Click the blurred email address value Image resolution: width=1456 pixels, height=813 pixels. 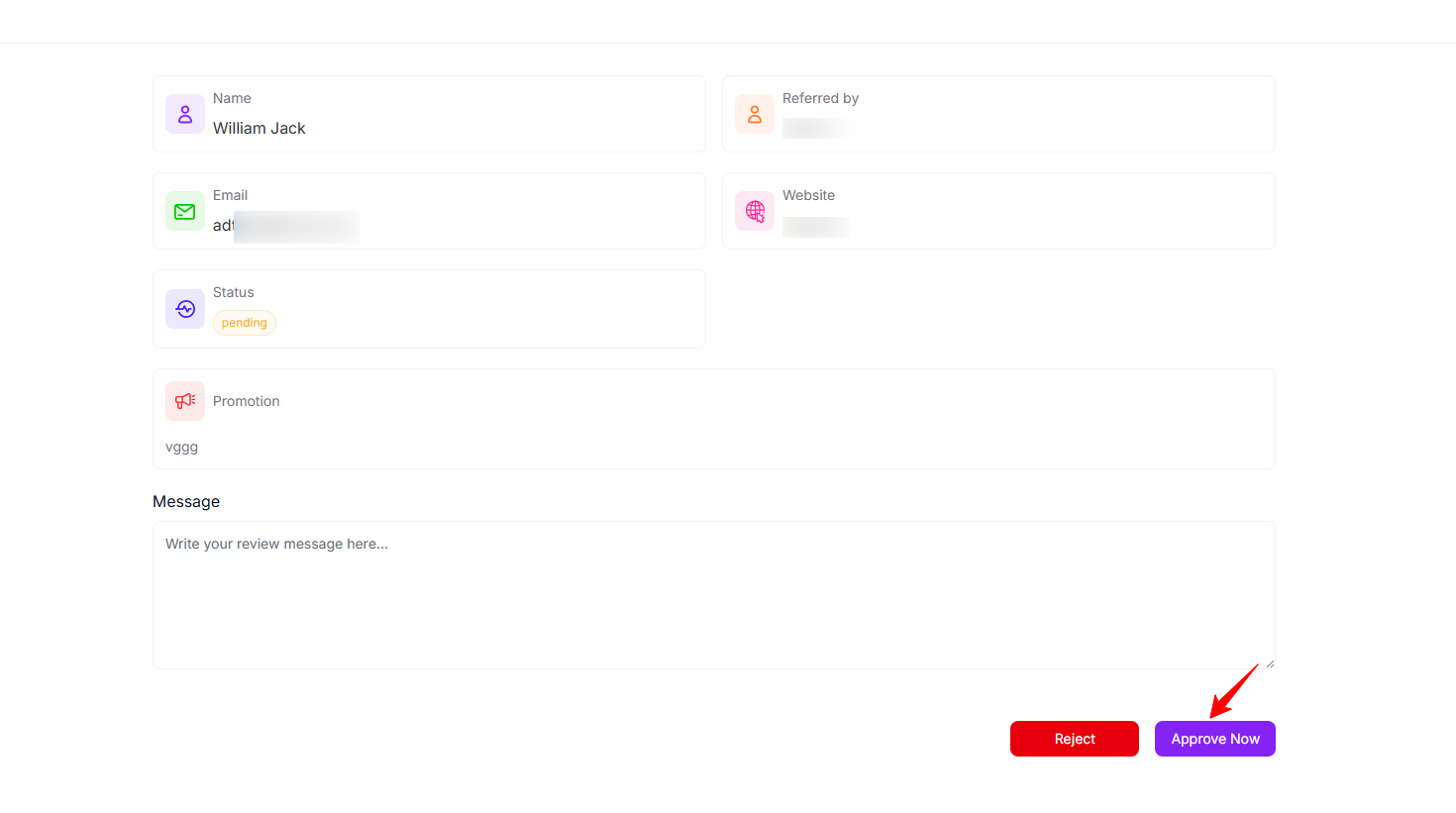(x=287, y=226)
